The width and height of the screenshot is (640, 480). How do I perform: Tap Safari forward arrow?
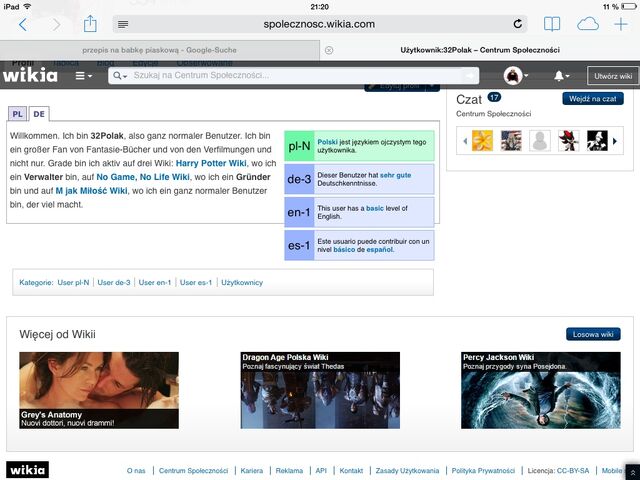(x=56, y=24)
